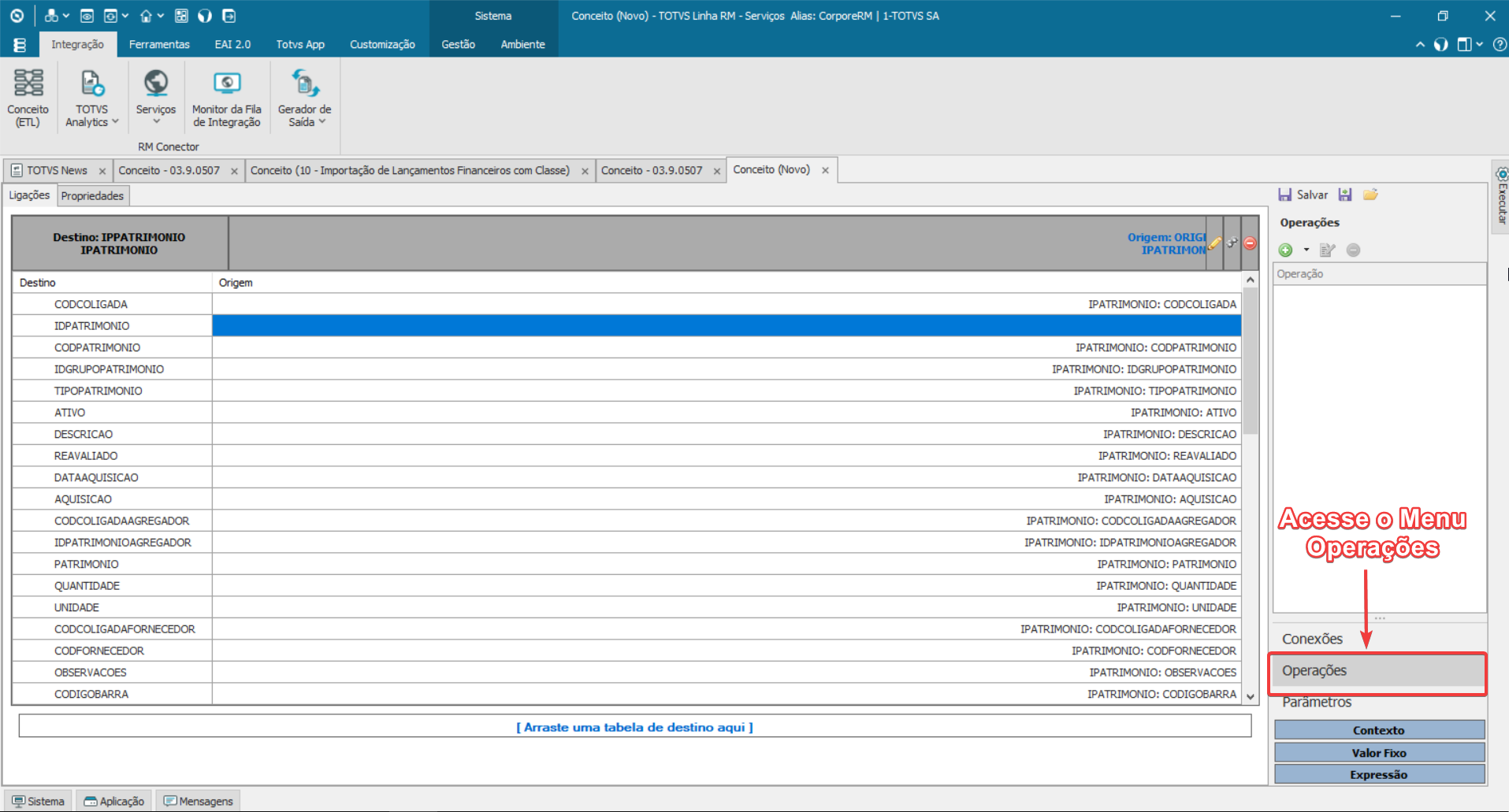Click the globe icon near help
This screenshot has width=1509, height=812.
tap(1441, 45)
